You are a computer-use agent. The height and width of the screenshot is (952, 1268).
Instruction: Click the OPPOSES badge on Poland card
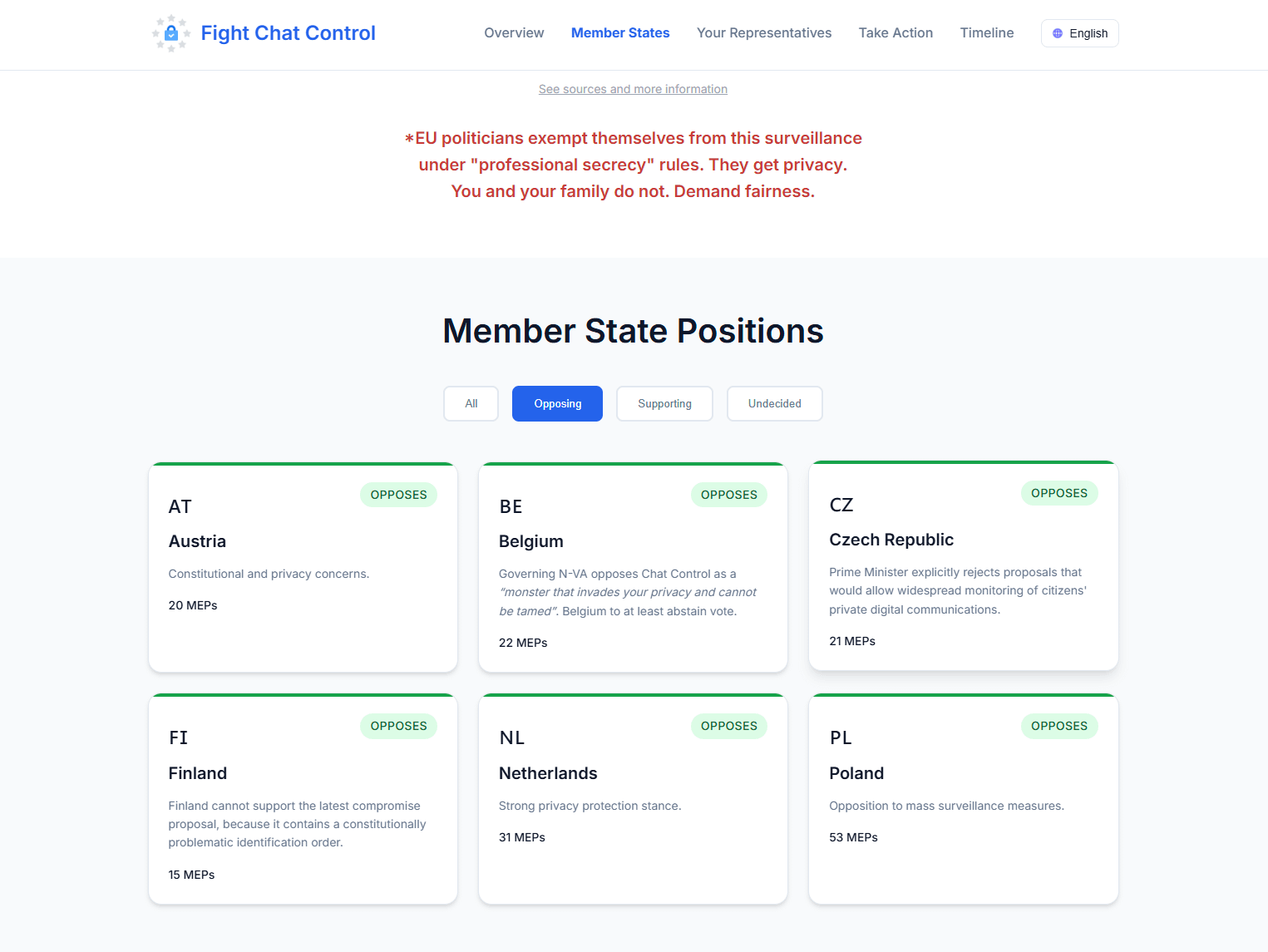(1059, 726)
